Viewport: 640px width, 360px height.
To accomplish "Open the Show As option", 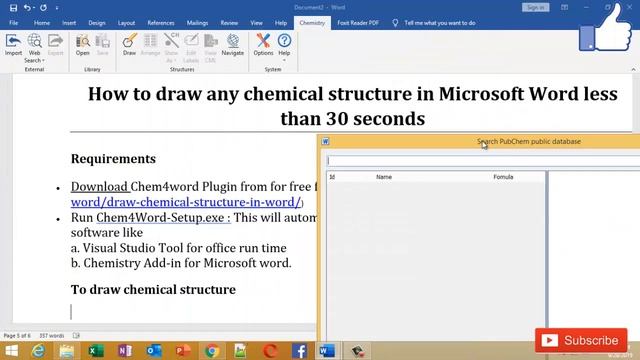I will click(x=171, y=48).
